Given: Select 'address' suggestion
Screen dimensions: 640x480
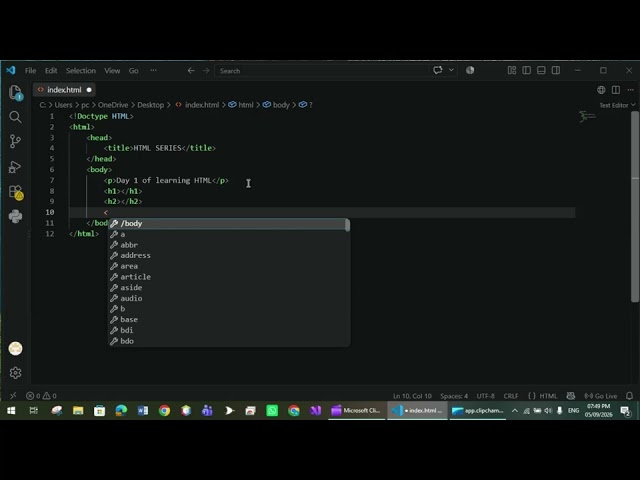Looking at the screenshot, I should pyautogui.click(x=227, y=256).
